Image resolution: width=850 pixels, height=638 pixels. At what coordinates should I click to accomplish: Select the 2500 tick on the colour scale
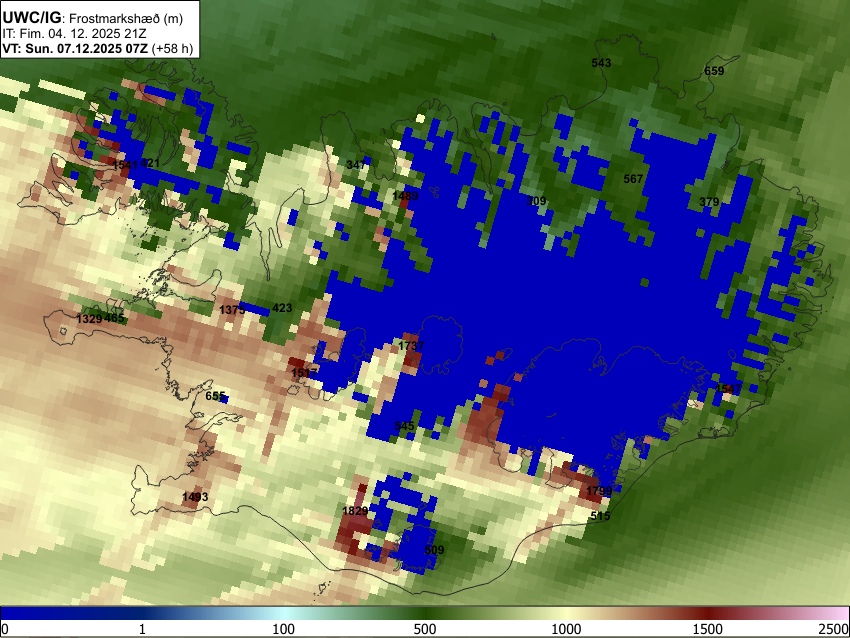pos(834,629)
